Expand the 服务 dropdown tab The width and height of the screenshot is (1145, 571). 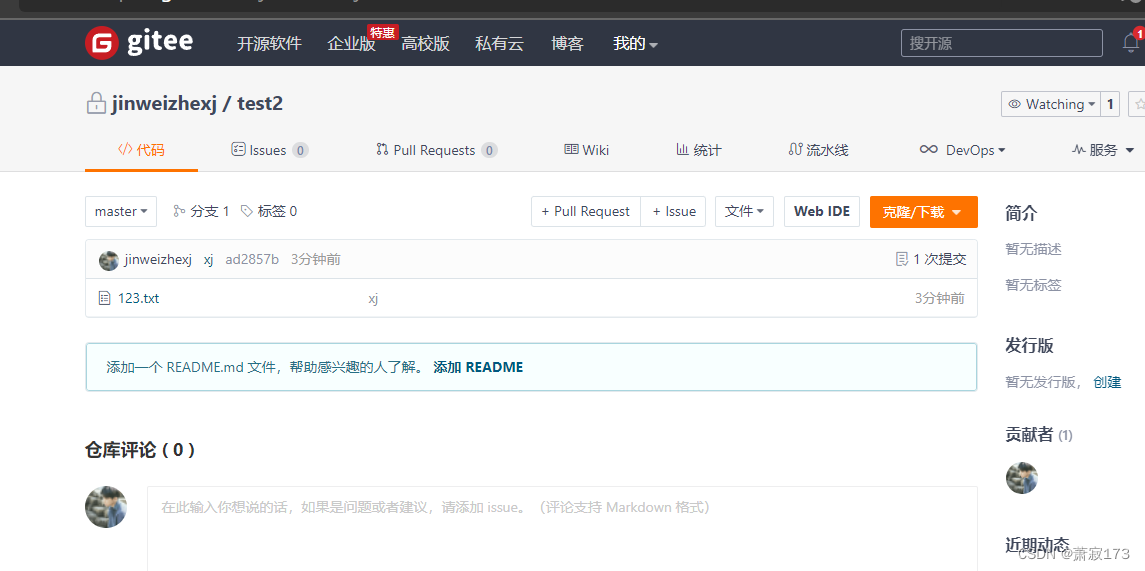(1103, 150)
